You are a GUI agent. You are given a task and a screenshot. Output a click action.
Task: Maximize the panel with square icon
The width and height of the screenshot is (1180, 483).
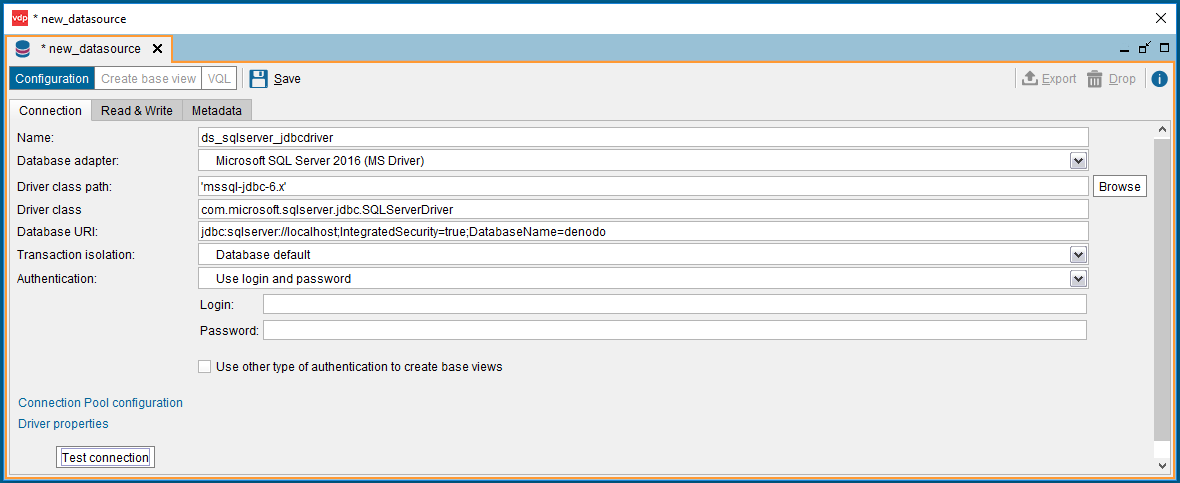pyautogui.click(x=1164, y=48)
